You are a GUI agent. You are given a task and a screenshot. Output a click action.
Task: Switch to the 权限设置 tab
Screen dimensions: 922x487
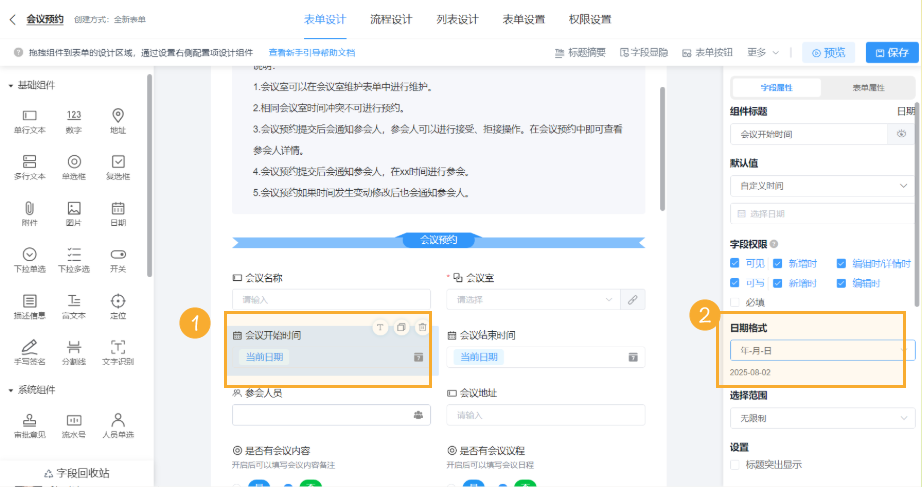click(x=590, y=19)
